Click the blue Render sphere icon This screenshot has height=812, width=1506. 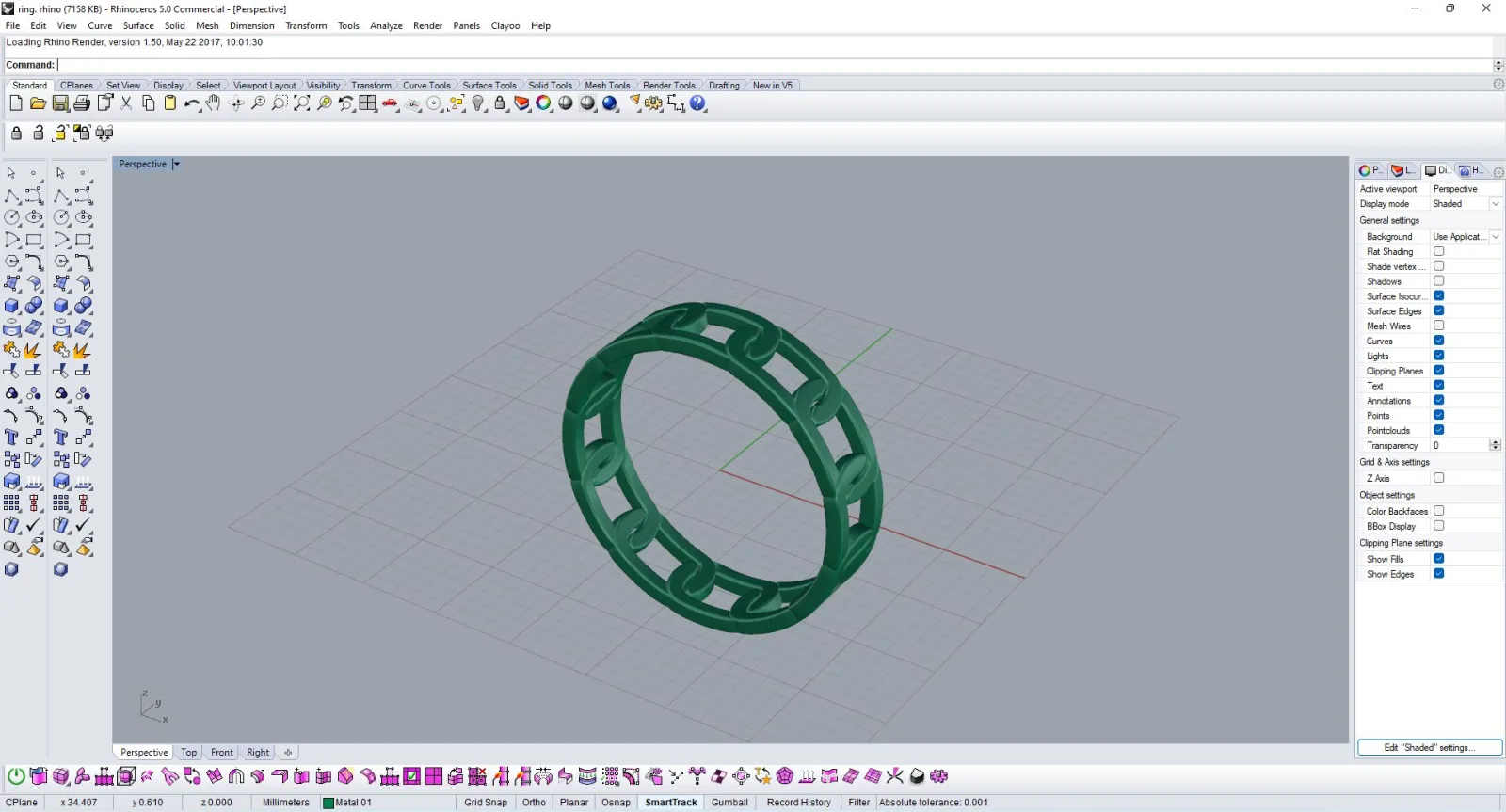click(x=610, y=103)
